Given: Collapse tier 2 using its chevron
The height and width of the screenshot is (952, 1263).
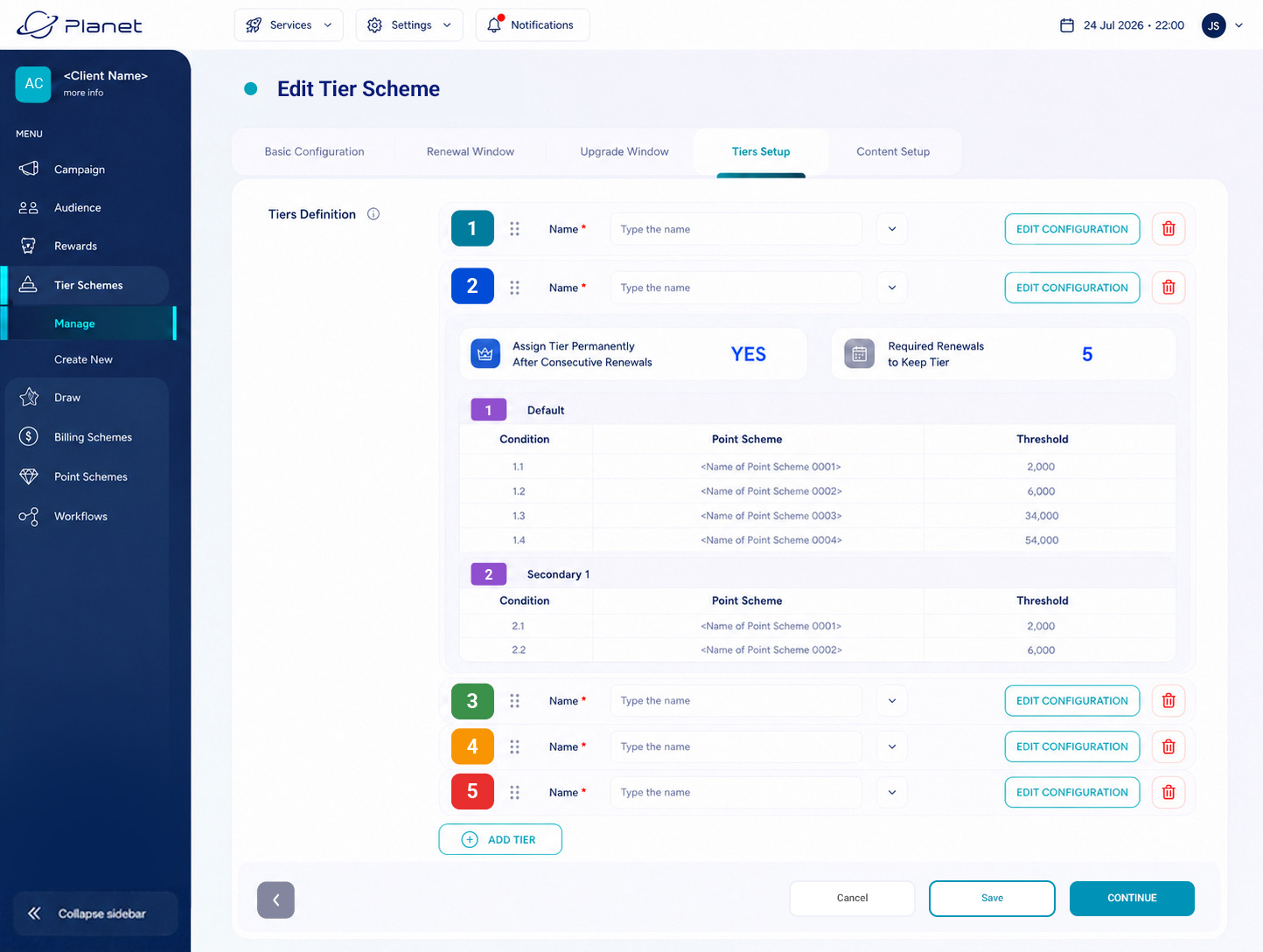Looking at the screenshot, I should click(x=892, y=288).
